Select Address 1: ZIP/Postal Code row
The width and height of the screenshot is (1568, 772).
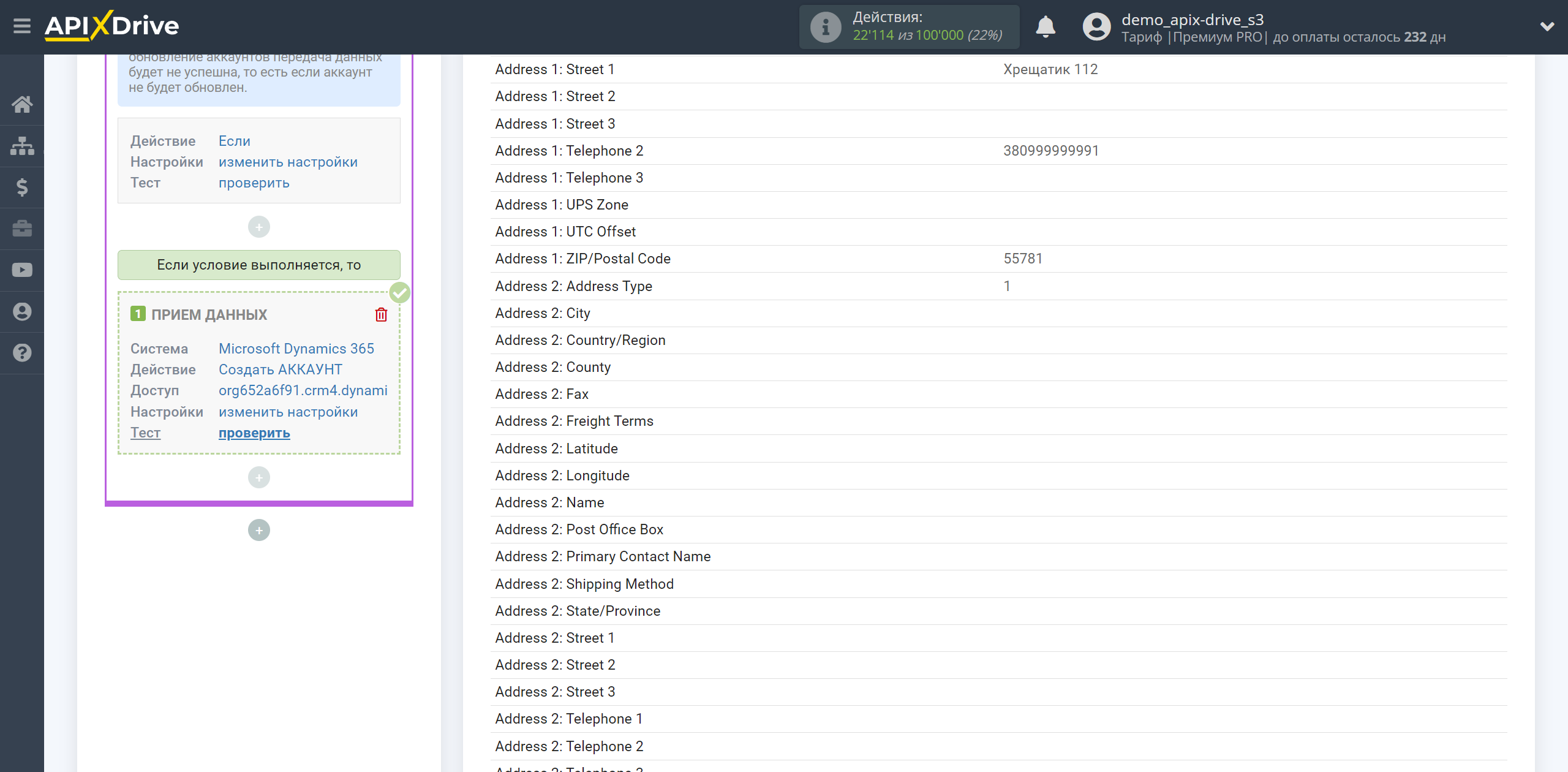pos(998,259)
